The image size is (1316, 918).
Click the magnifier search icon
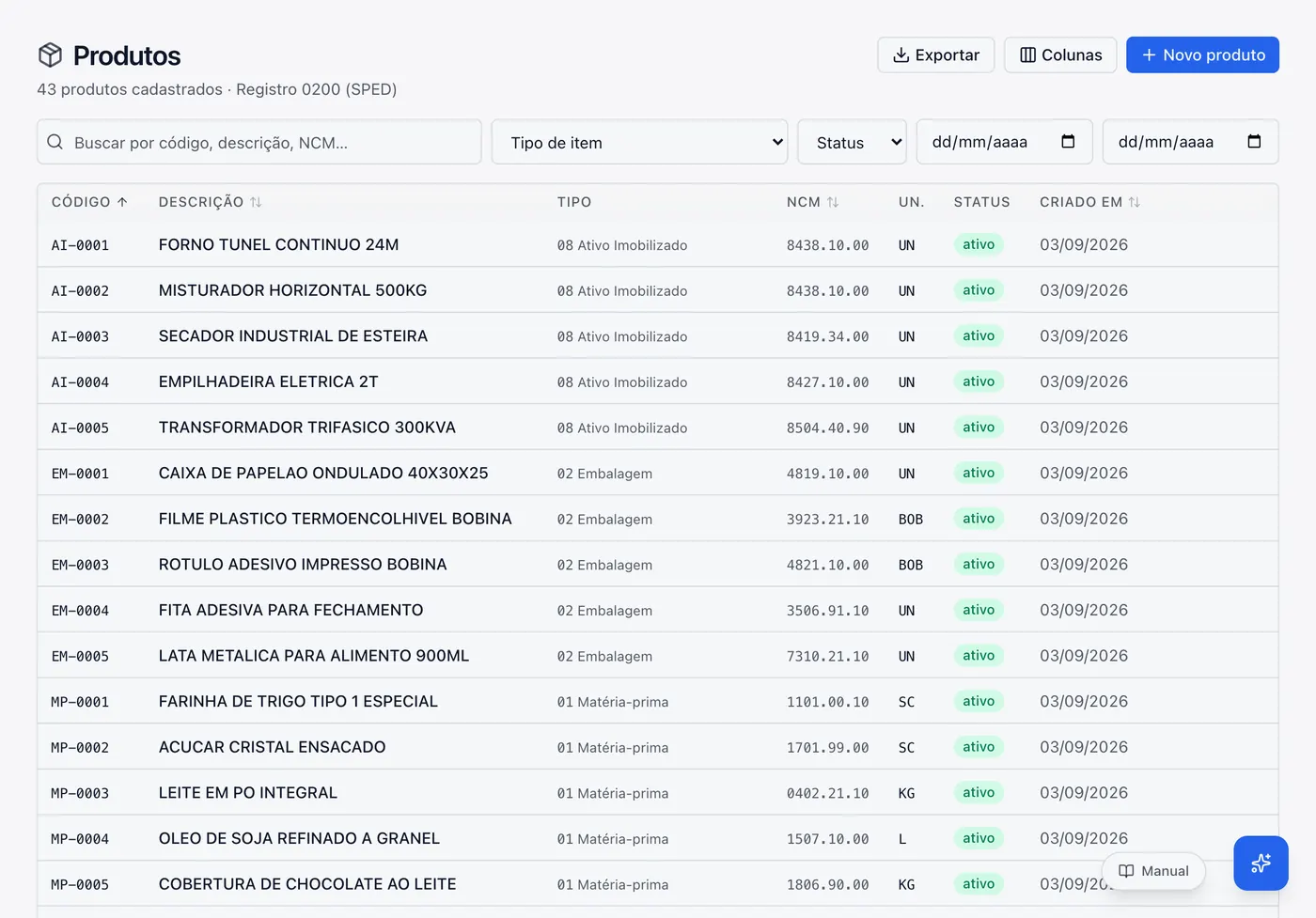click(x=55, y=142)
